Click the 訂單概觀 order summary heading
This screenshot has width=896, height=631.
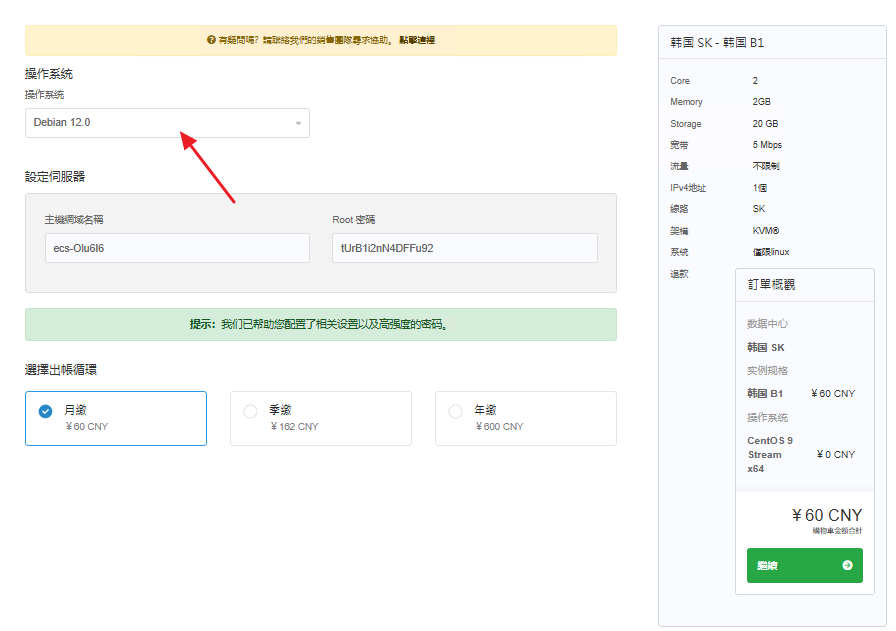tap(771, 285)
